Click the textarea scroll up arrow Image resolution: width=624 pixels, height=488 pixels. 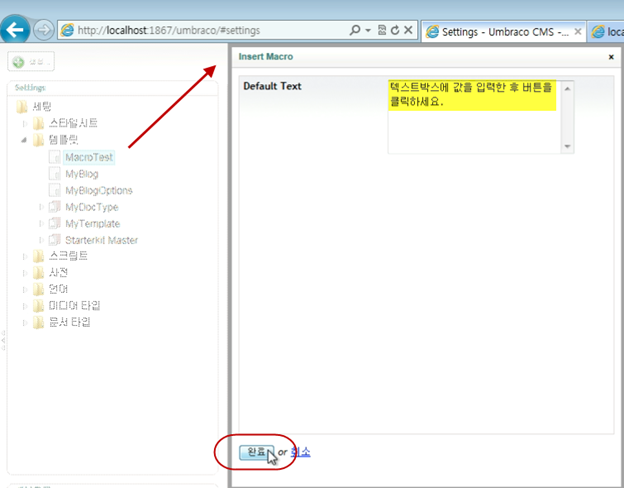[x=567, y=88]
